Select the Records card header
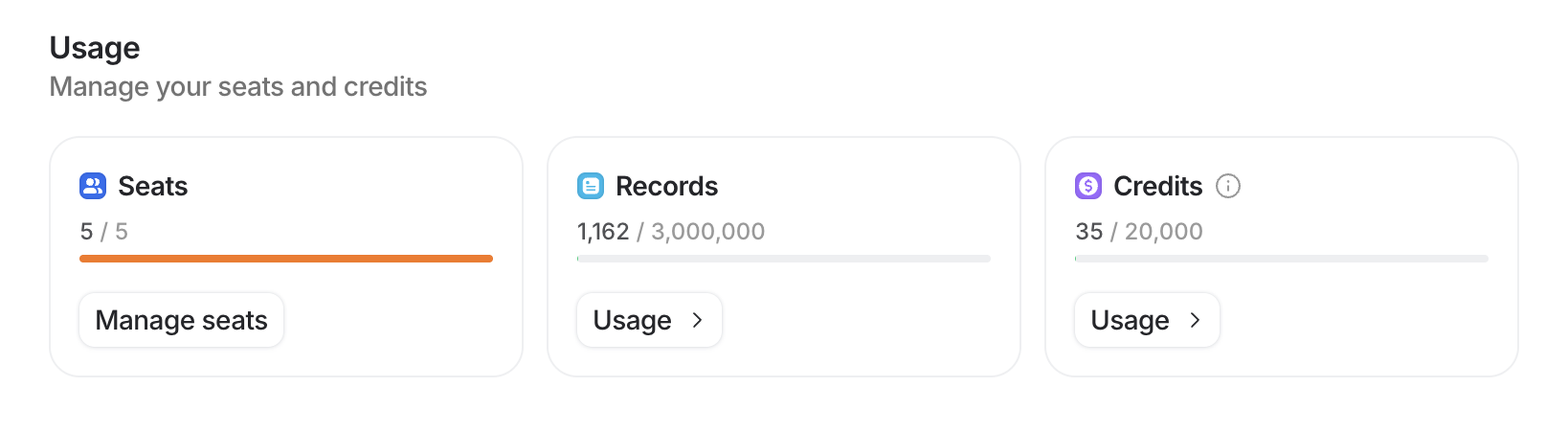Viewport: 1568px width, 433px height. tap(666, 186)
